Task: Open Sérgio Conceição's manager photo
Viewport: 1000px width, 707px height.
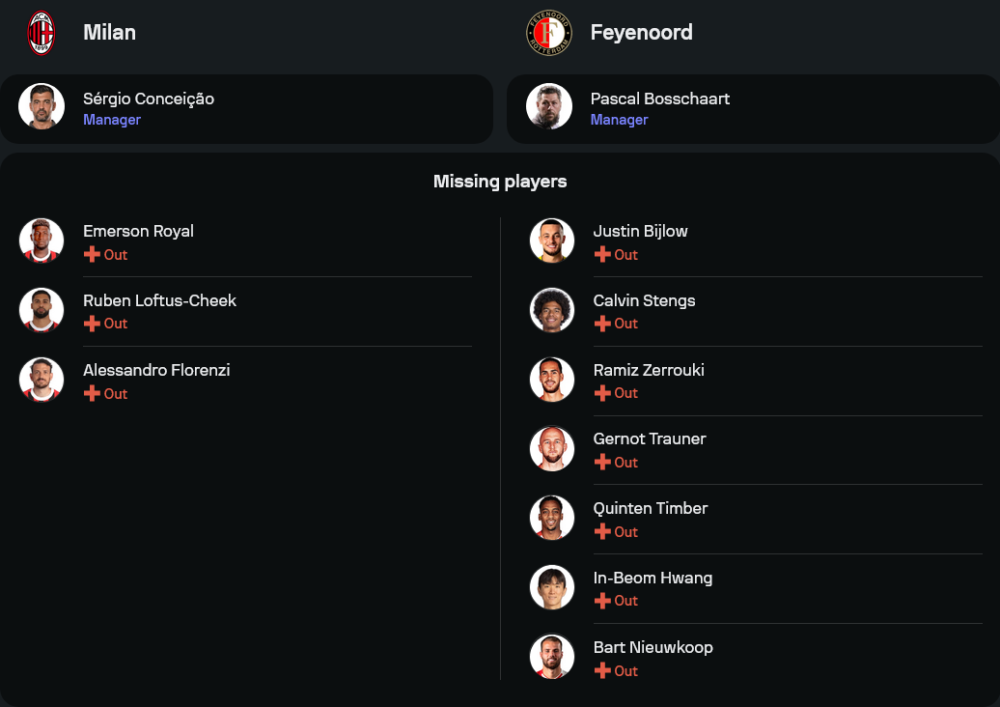Action: point(41,107)
